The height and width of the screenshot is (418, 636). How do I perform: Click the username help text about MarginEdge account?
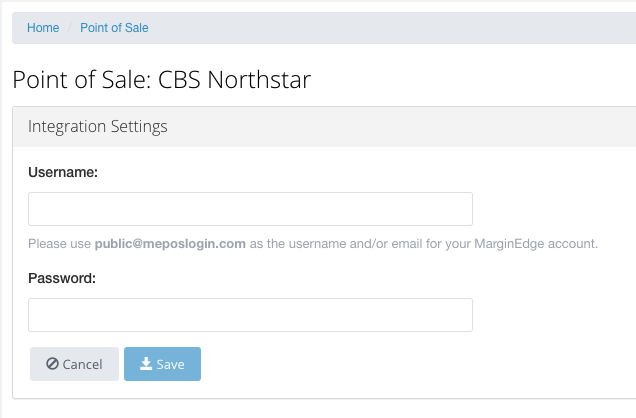pyautogui.click(x=313, y=244)
